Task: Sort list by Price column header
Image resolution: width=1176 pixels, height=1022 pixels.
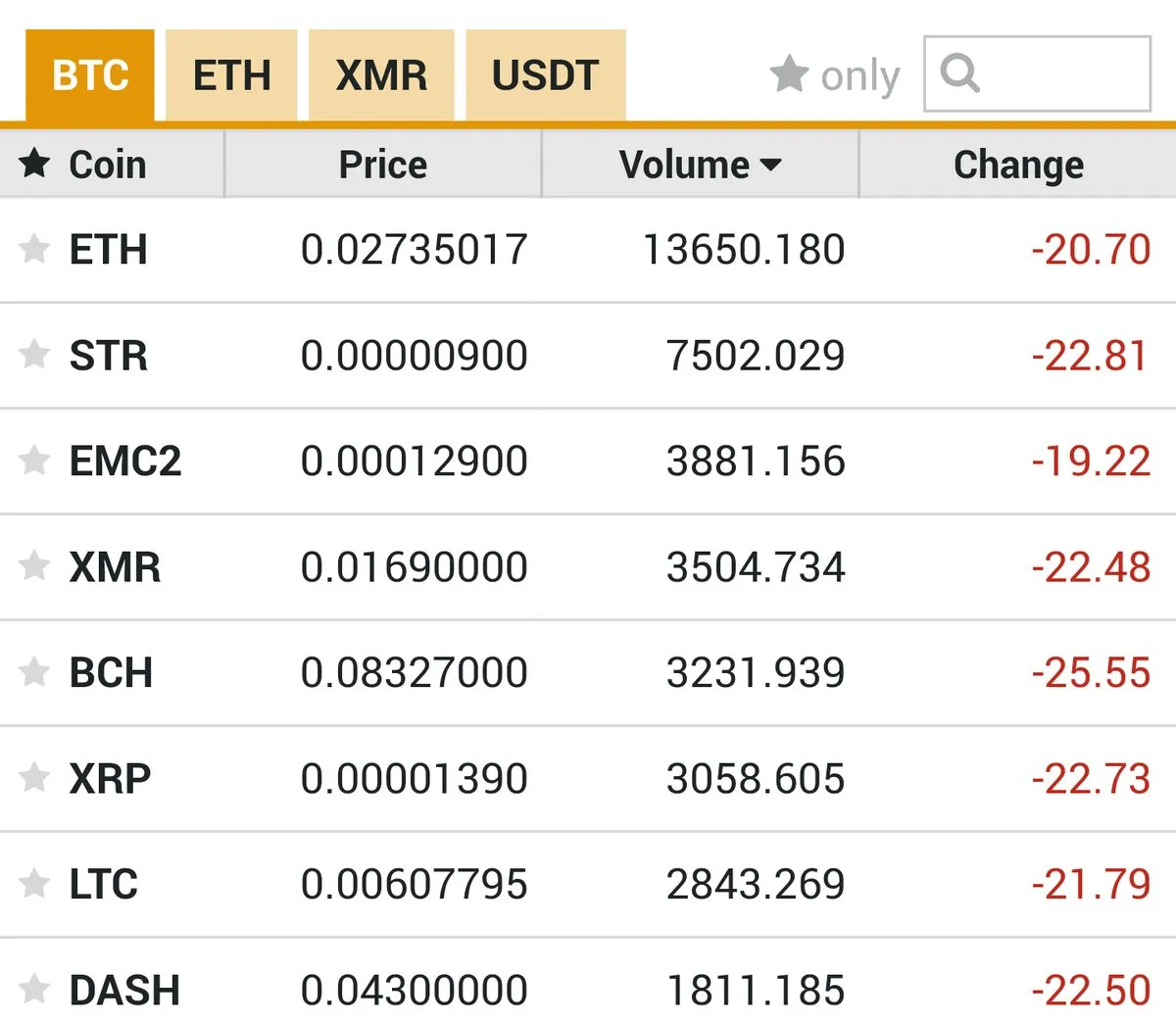Action: 382,165
